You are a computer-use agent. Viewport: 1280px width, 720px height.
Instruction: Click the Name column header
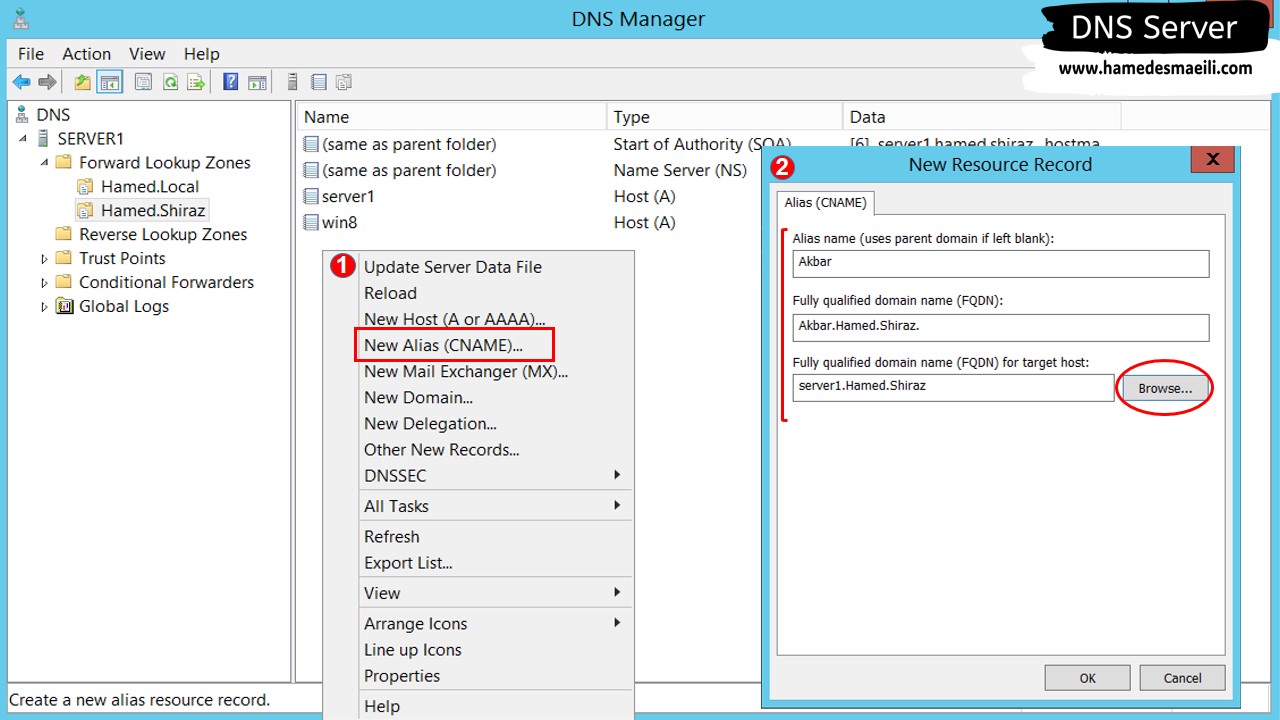[x=451, y=117]
